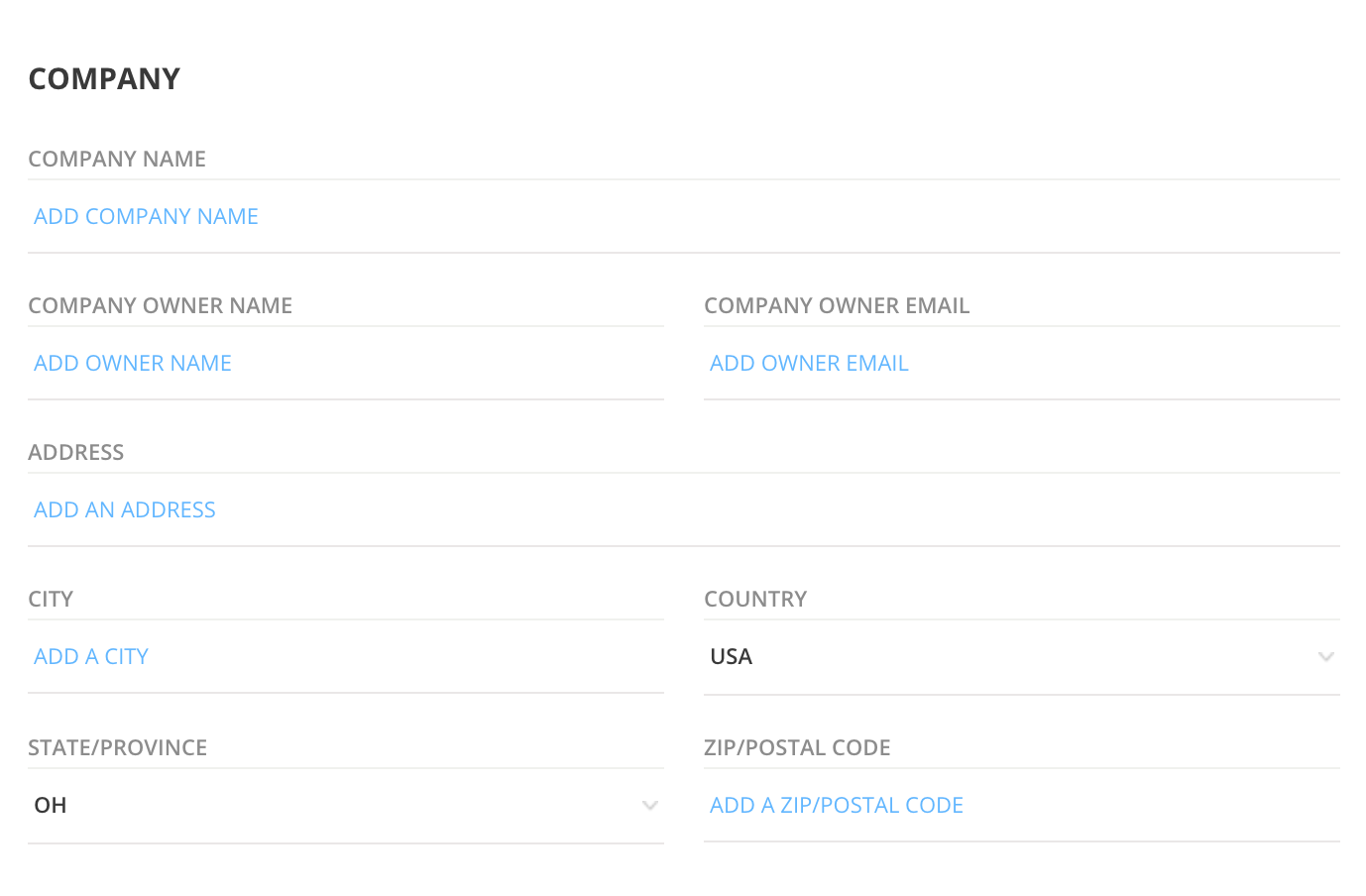Click the COMPANY section heading
The height and width of the screenshot is (896, 1366).
pyautogui.click(x=104, y=78)
